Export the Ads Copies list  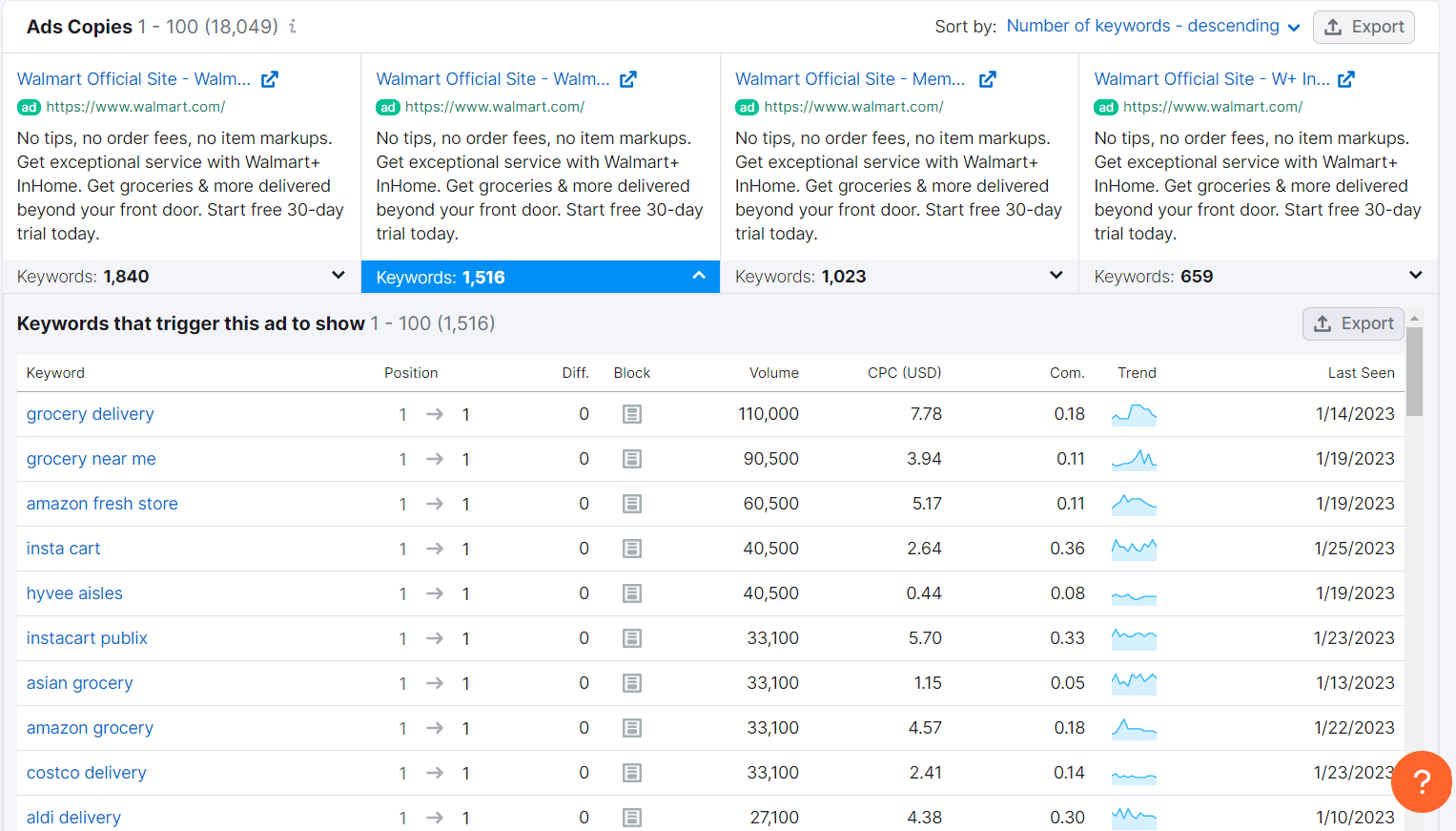point(1364,27)
